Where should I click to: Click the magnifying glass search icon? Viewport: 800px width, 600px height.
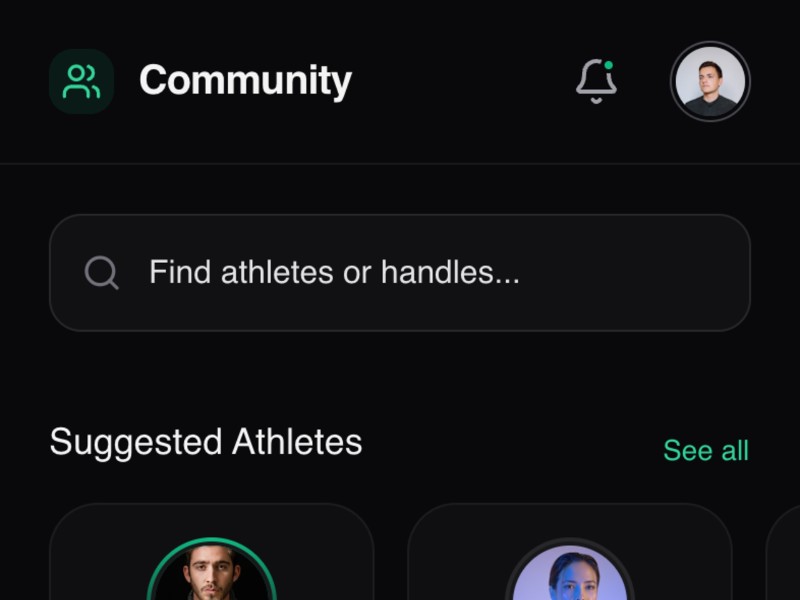(x=102, y=271)
